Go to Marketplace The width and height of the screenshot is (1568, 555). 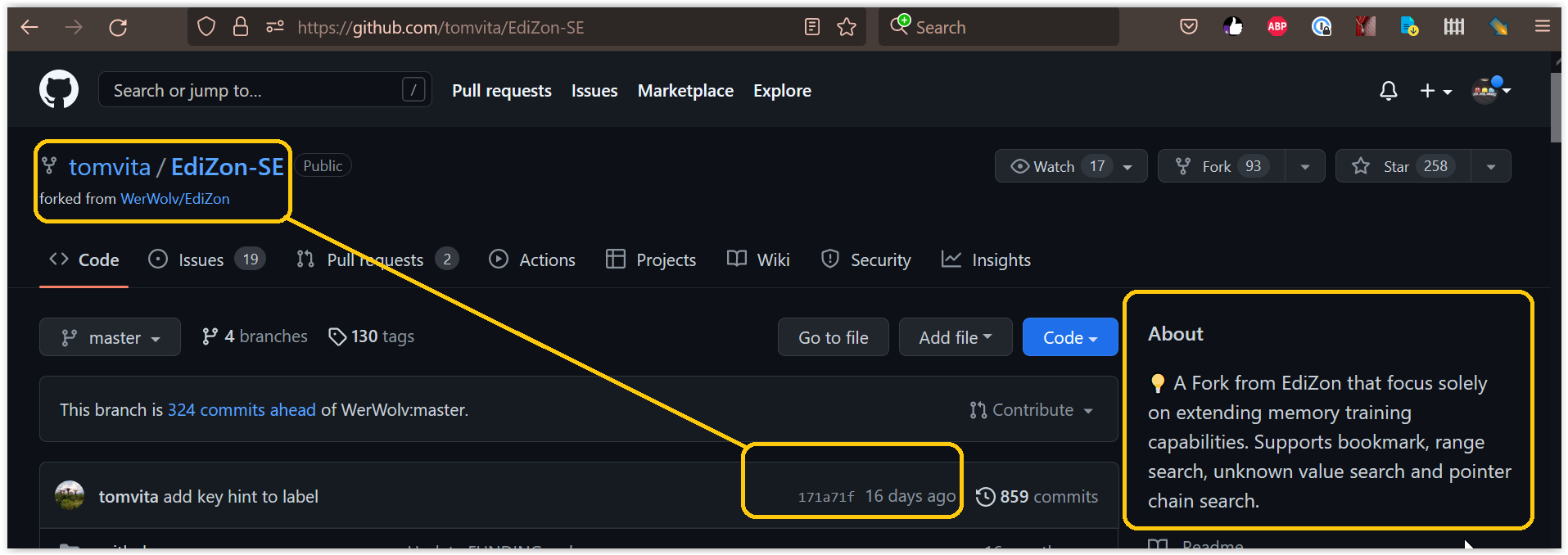click(685, 91)
